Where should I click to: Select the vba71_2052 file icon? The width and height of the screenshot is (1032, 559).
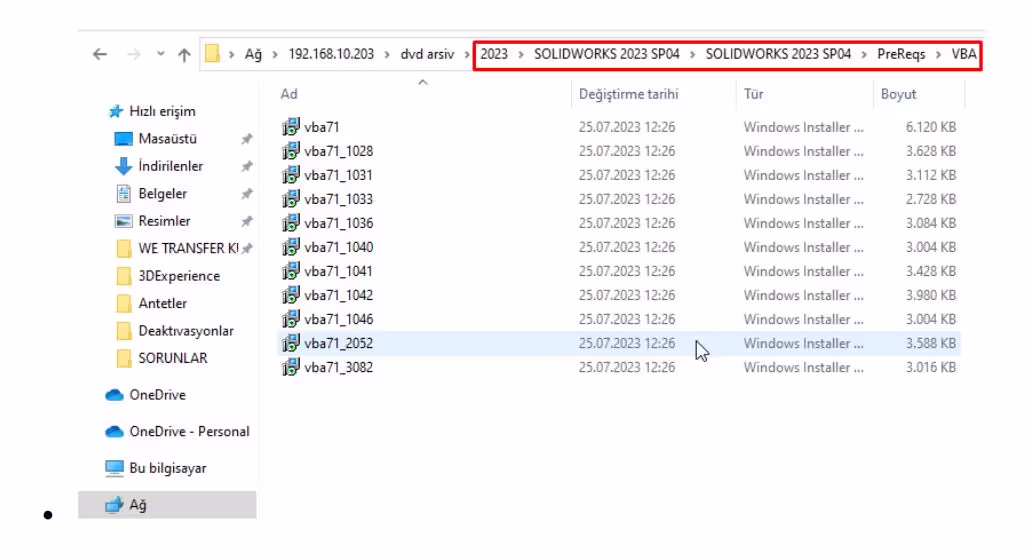pyautogui.click(x=291, y=343)
